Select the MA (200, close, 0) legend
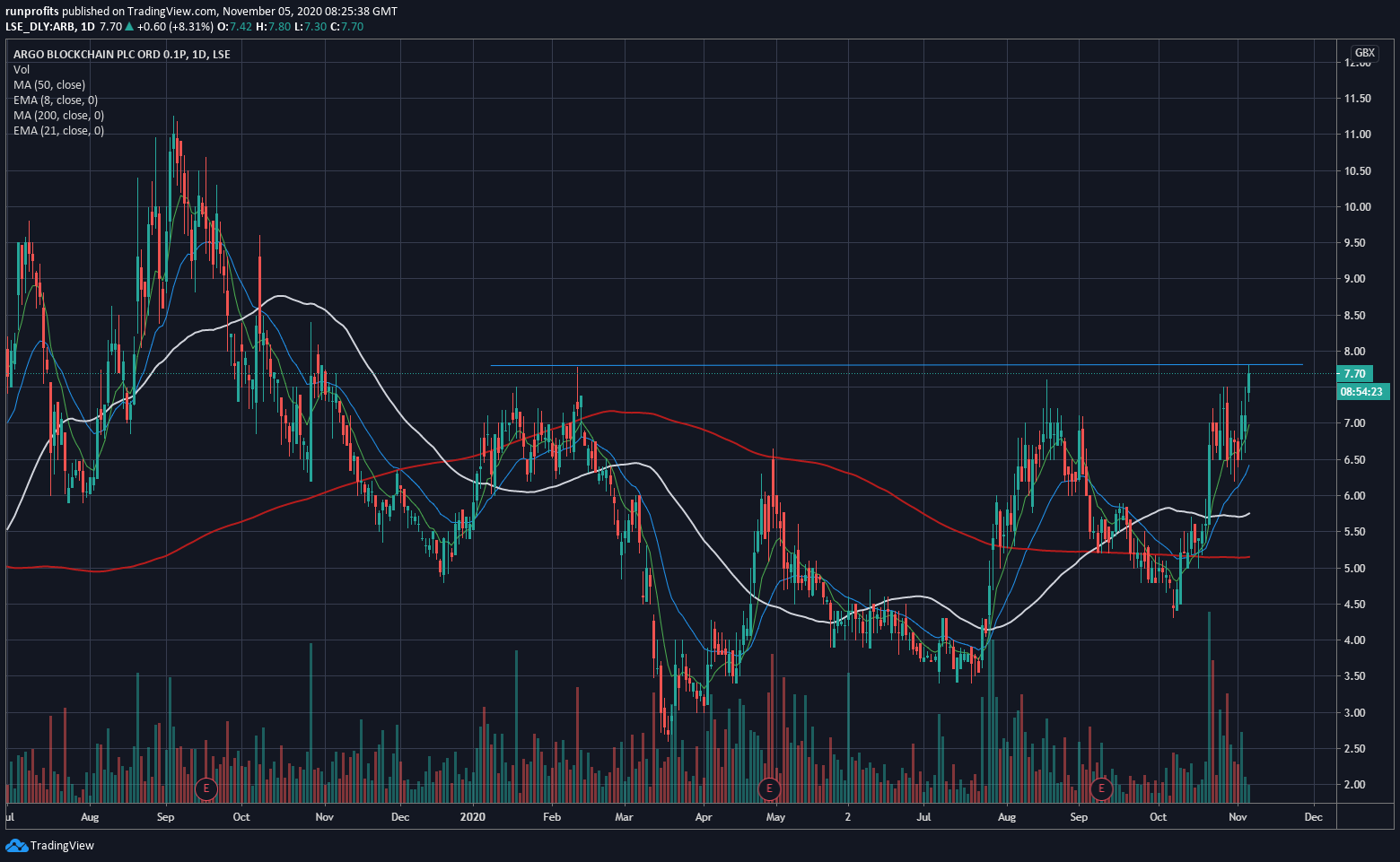This screenshot has height=862, width=1400. 58,116
